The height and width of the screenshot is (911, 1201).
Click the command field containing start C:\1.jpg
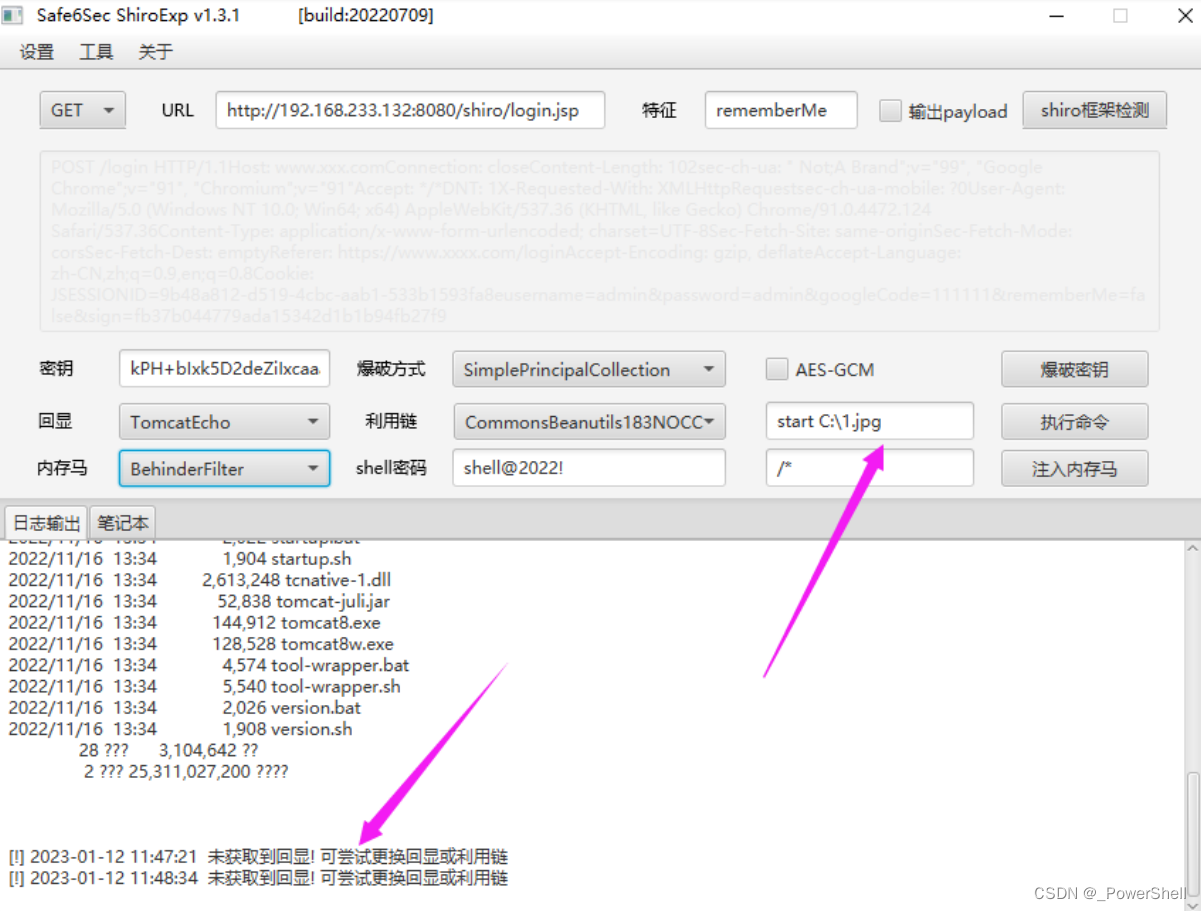870,421
